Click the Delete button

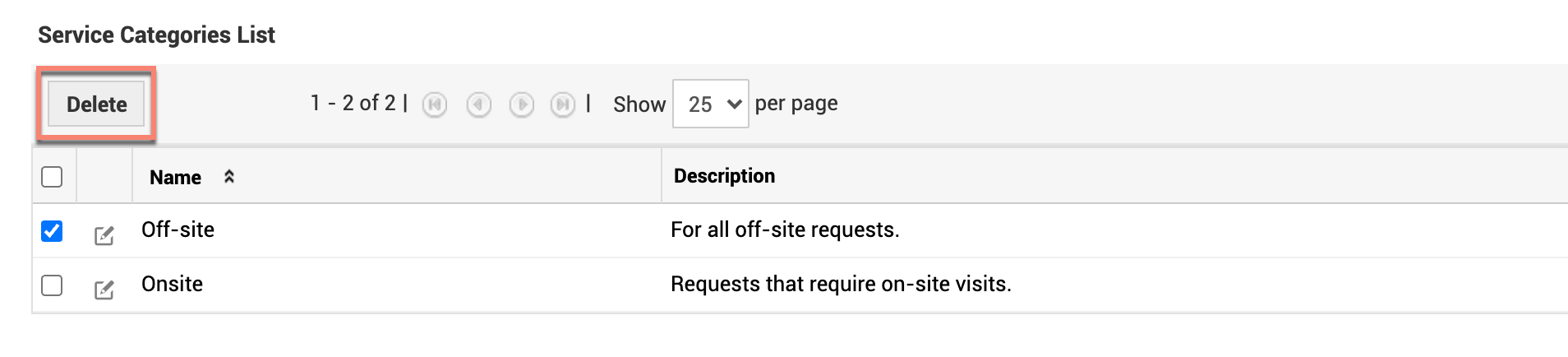pos(96,104)
